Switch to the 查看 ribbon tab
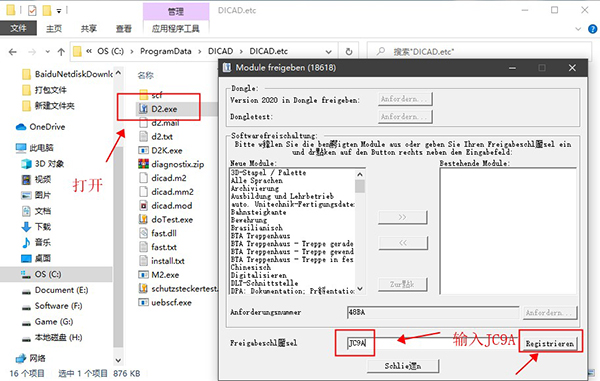This screenshot has width=600, height=381. point(124,29)
